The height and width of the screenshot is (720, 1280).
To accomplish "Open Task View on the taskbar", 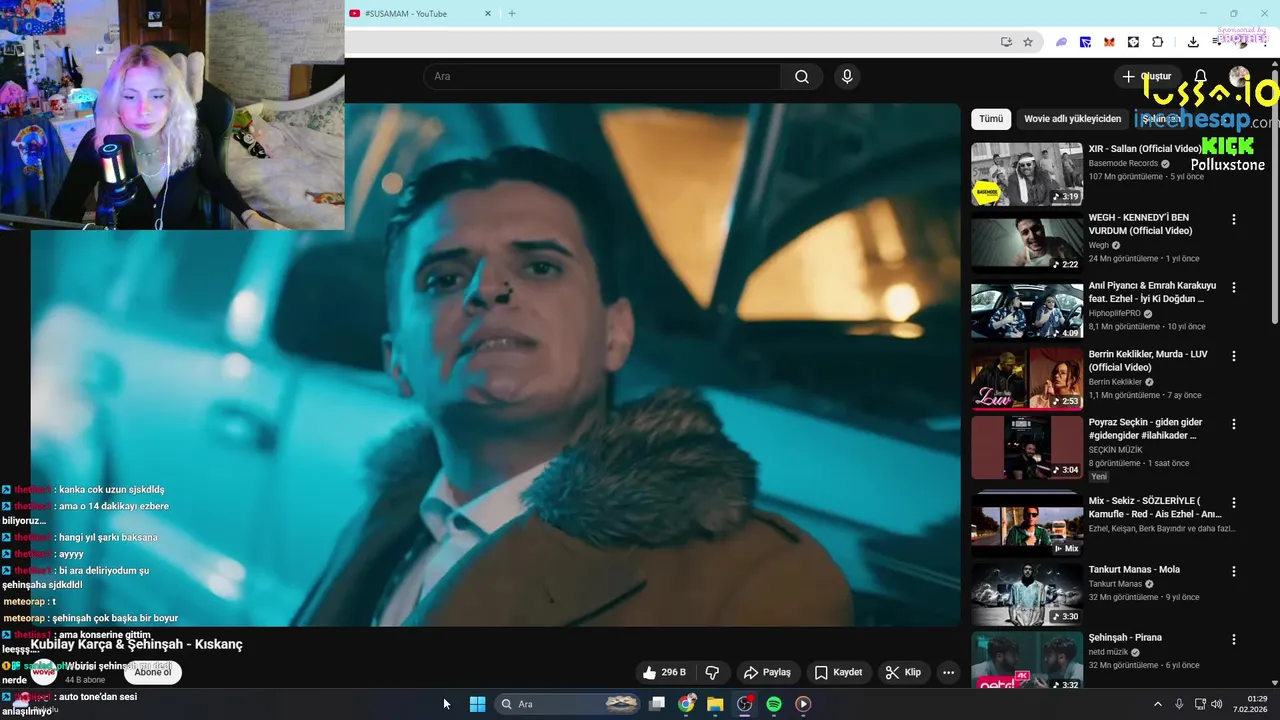I will (x=657, y=704).
